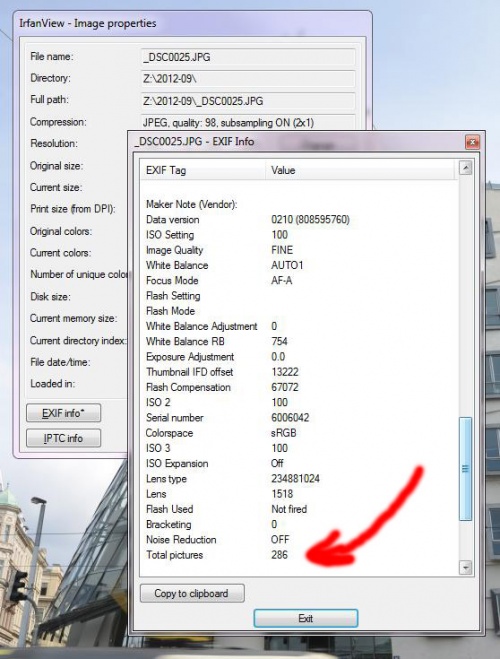500x659 pixels.
Task: Click the File name field
Action: pyautogui.click(x=248, y=57)
